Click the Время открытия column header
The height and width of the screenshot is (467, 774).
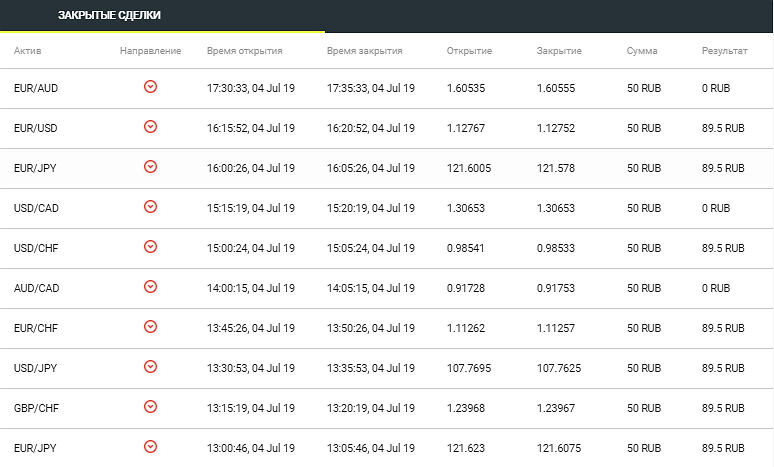[244, 51]
